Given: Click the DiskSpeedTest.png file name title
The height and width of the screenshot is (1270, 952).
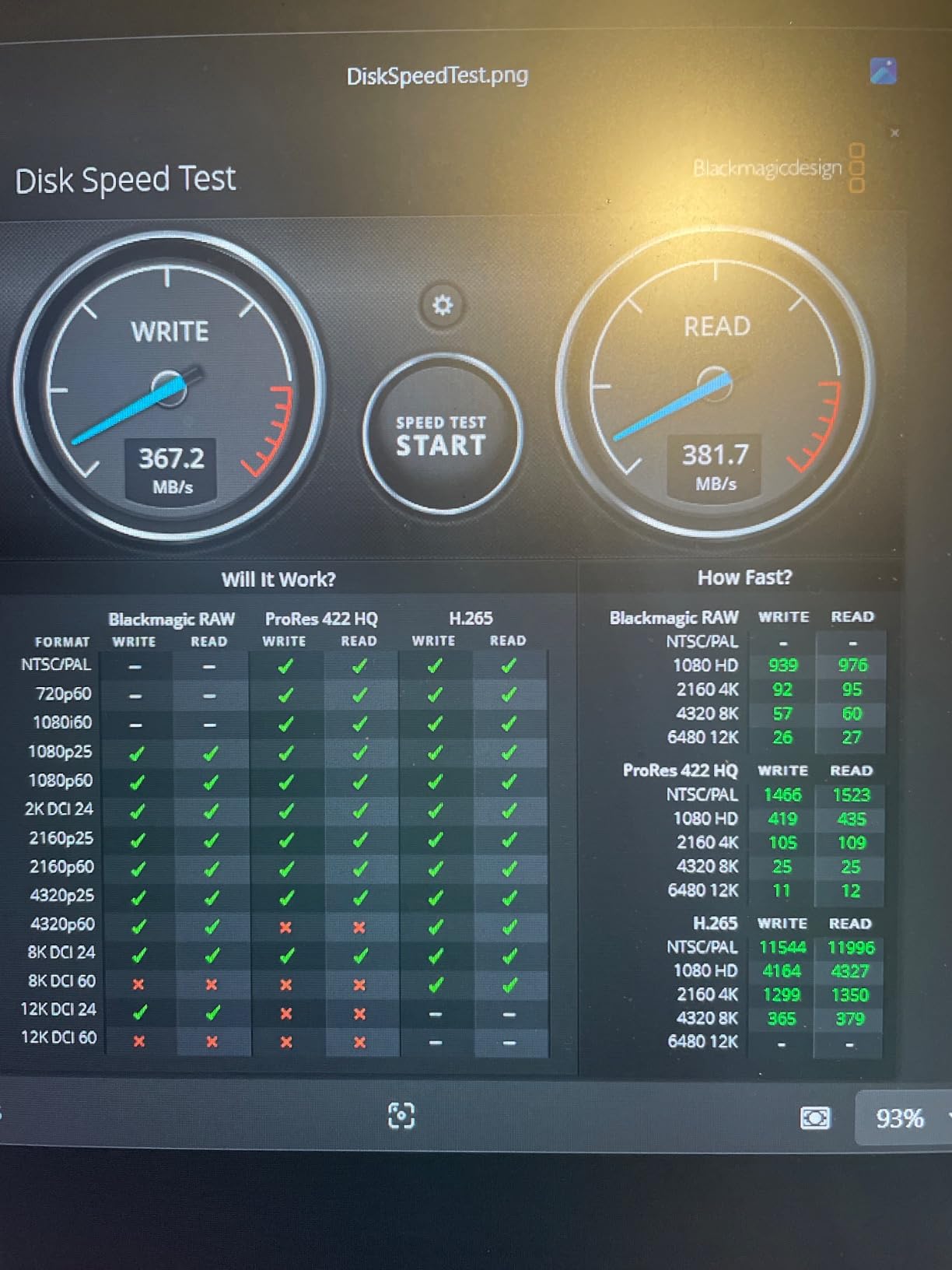Looking at the screenshot, I should [x=437, y=75].
